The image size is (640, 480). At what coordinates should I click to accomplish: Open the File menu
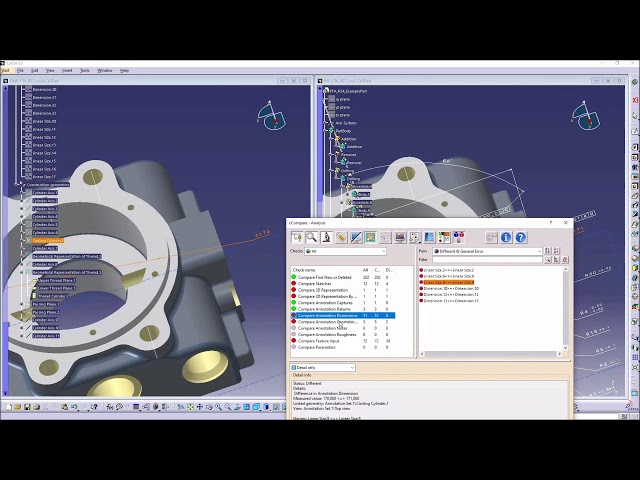click(x=20, y=70)
